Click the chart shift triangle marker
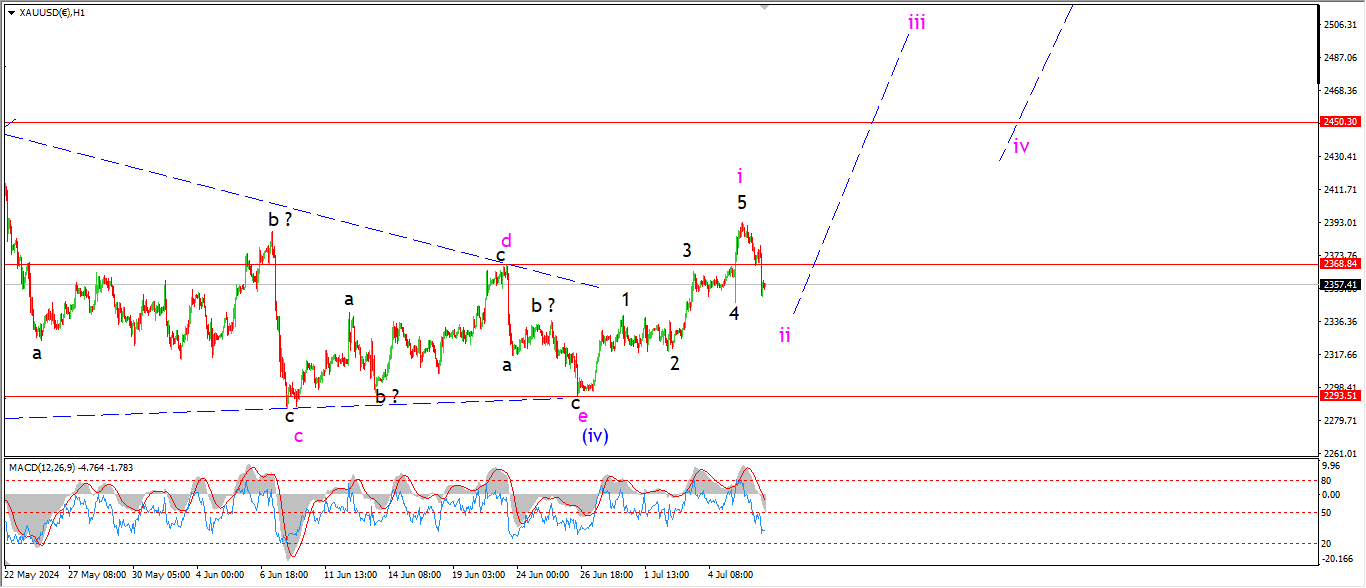Viewport: 1366px width, 588px height. (766, 7)
